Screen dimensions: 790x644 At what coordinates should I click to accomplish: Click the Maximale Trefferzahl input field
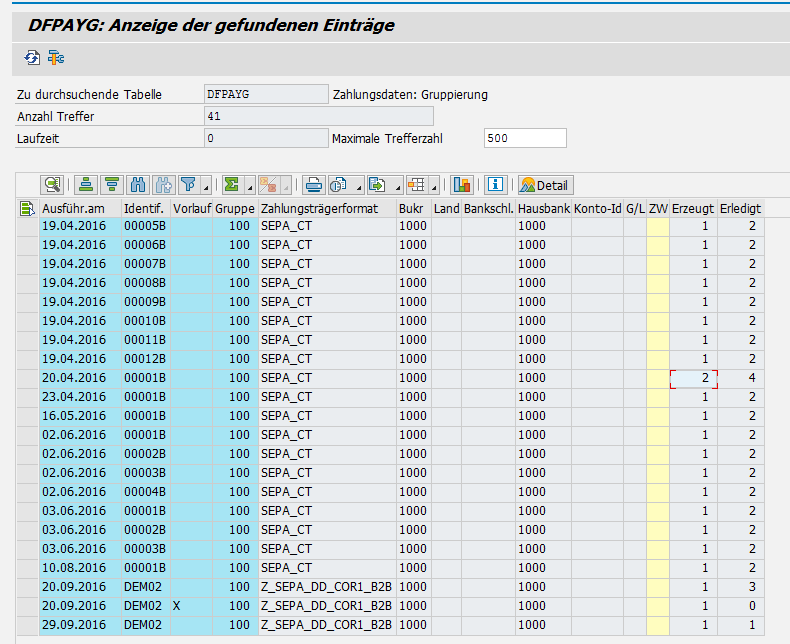point(524,138)
